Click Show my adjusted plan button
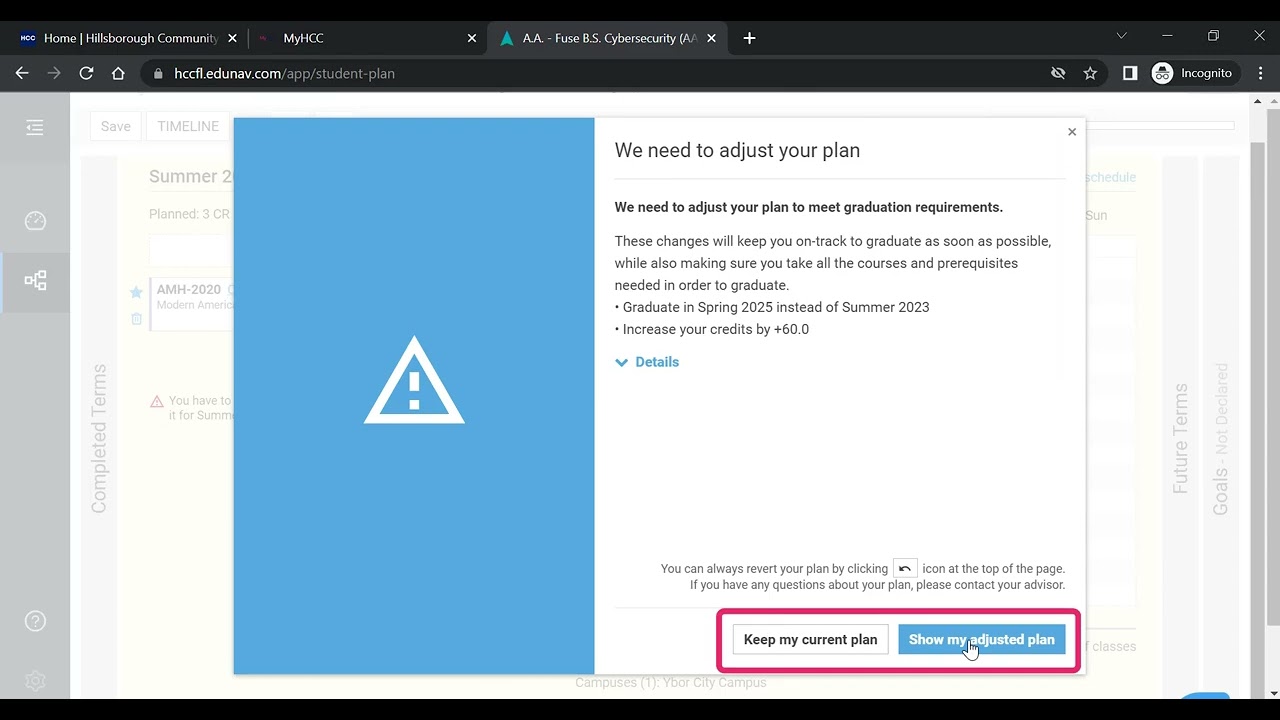Image resolution: width=1280 pixels, height=720 pixels. coord(981,640)
